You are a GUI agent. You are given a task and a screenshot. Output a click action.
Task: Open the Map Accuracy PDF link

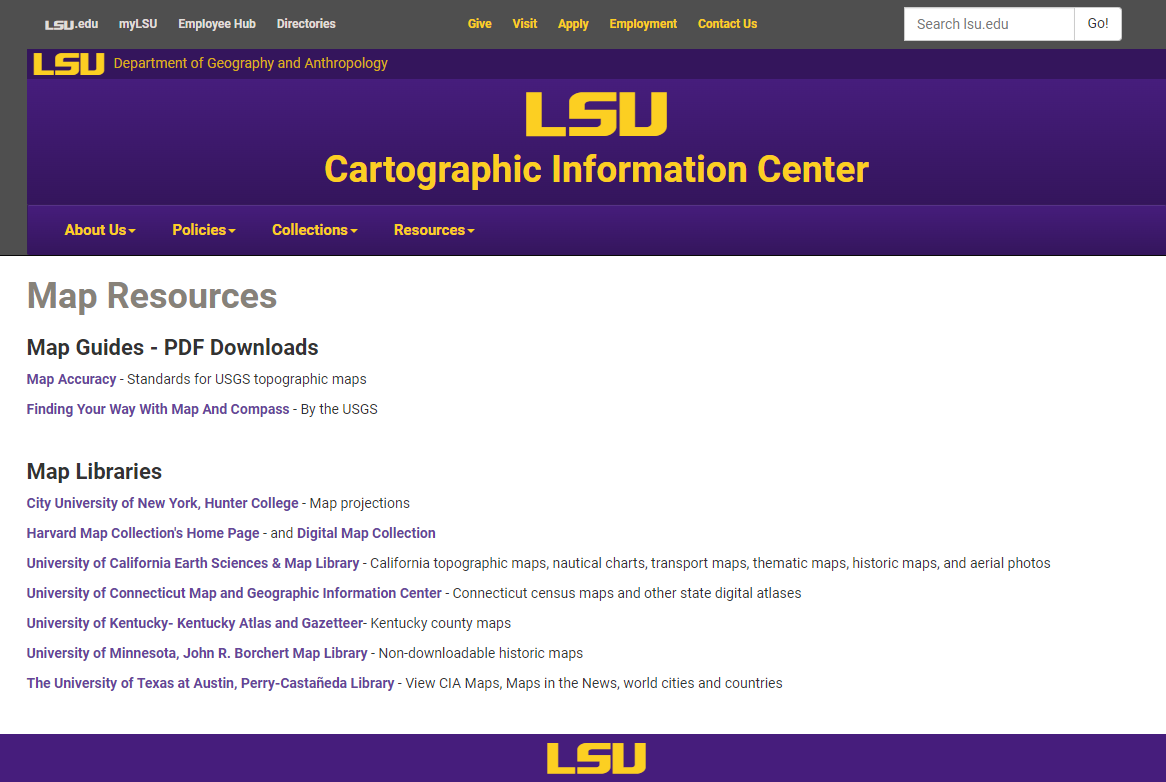(x=71, y=379)
